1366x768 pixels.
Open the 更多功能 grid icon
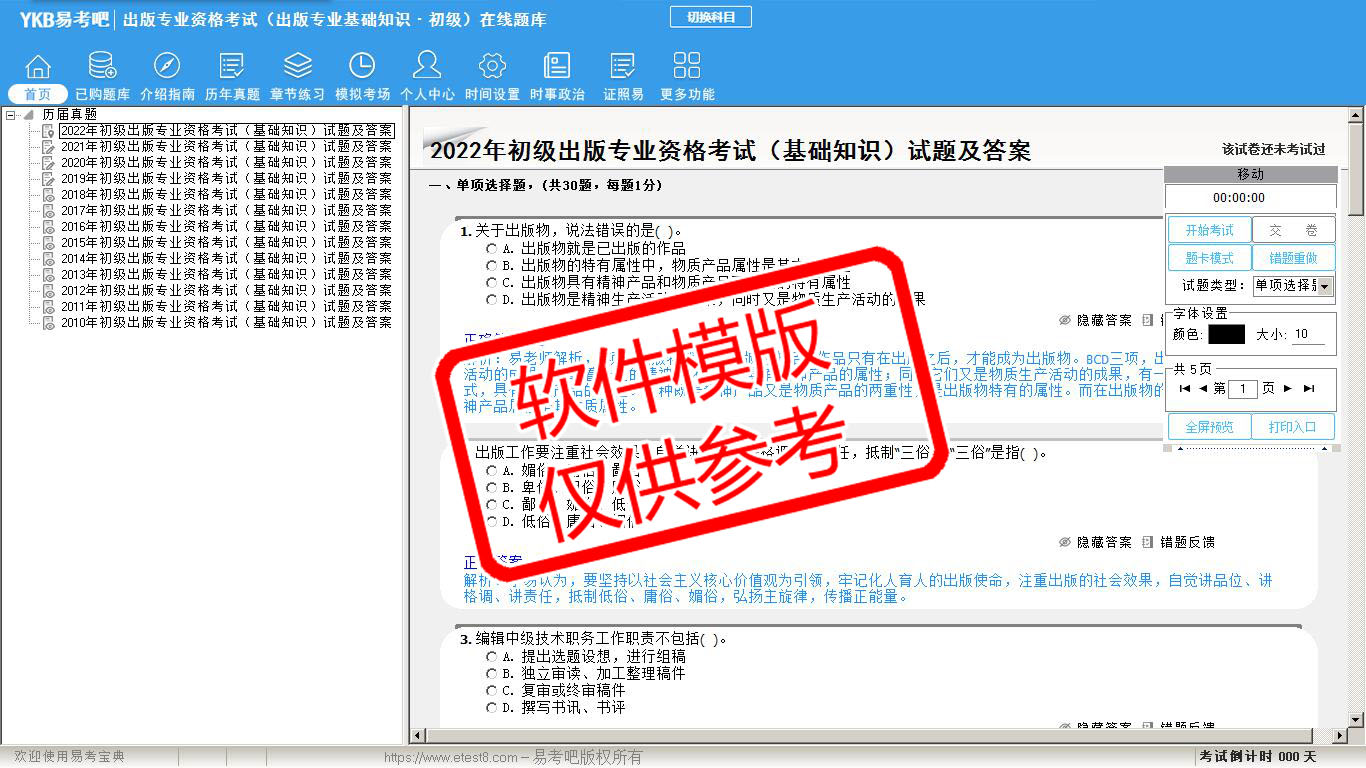pos(687,68)
